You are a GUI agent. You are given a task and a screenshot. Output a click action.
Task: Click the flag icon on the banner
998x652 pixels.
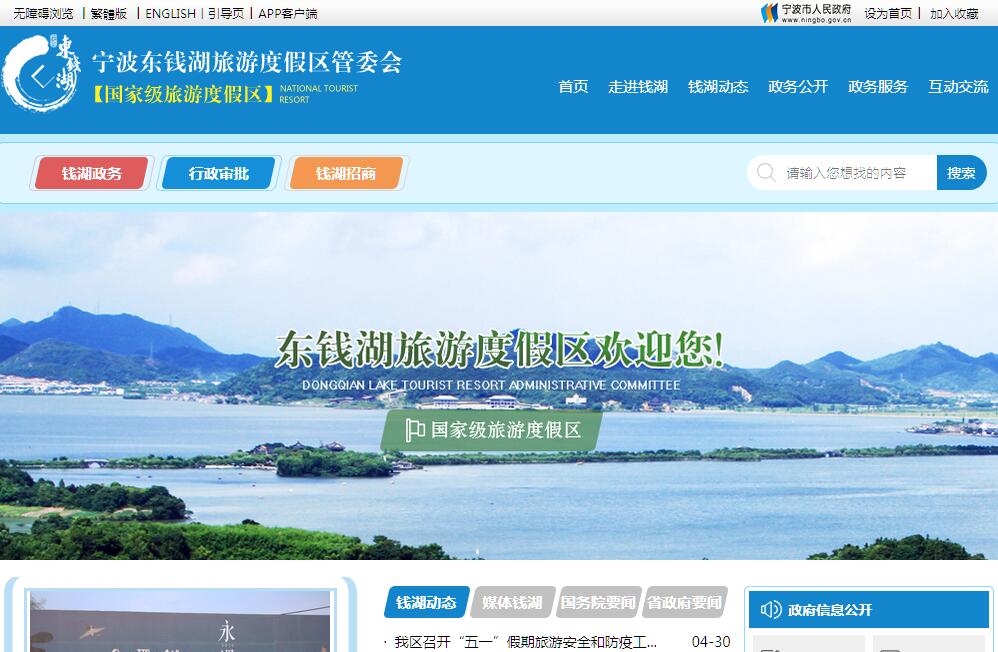pyautogui.click(x=414, y=430)
